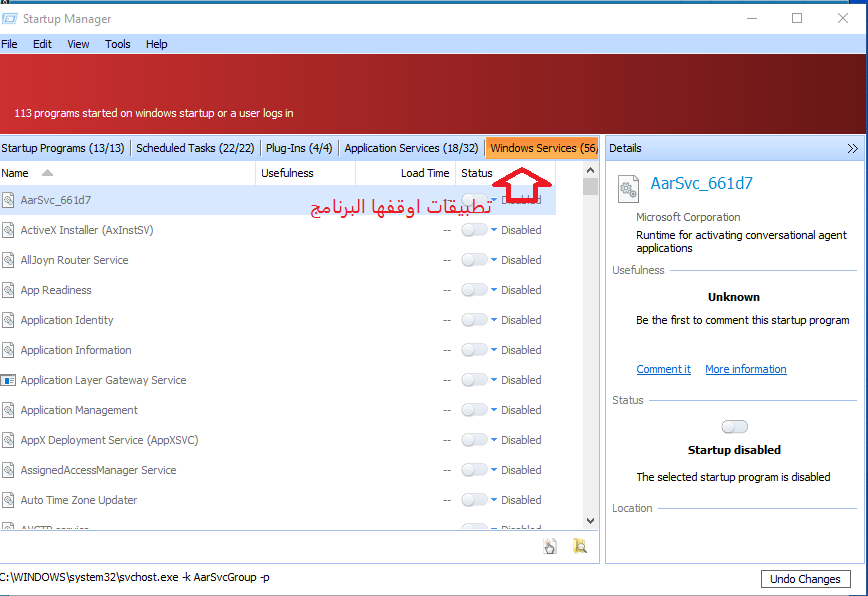Open the Tools menu
Screen dimensions: 868x596
118,44
